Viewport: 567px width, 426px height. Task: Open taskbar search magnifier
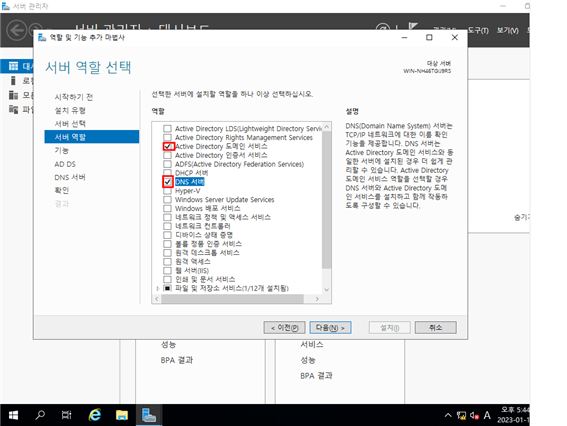(x=40, y=415)
